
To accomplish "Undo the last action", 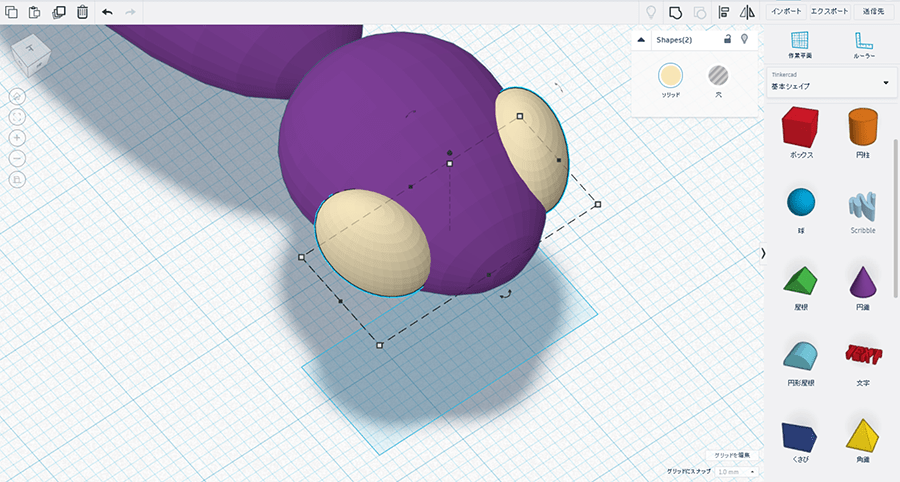I will coord(107,12).
